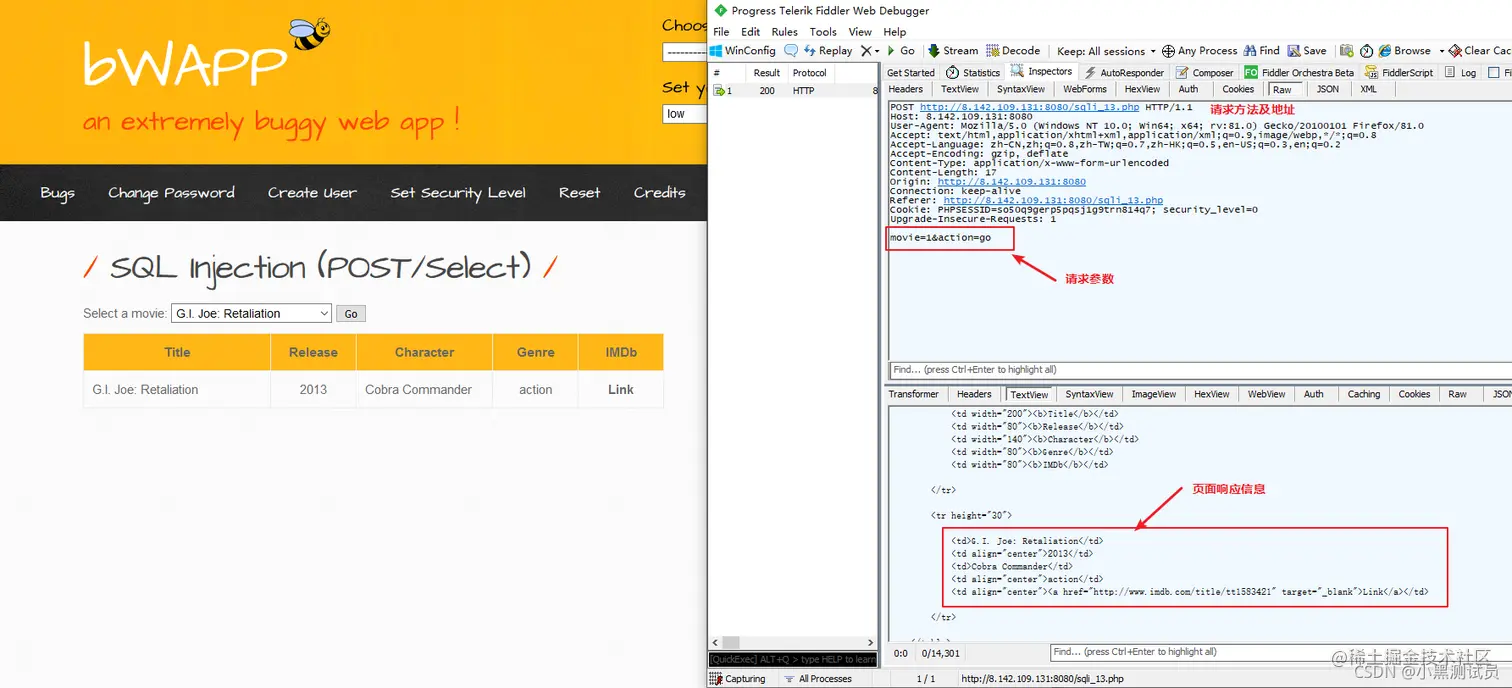
Task: Click the sessions list horizontal scrollbar
Action: [794, 642]
